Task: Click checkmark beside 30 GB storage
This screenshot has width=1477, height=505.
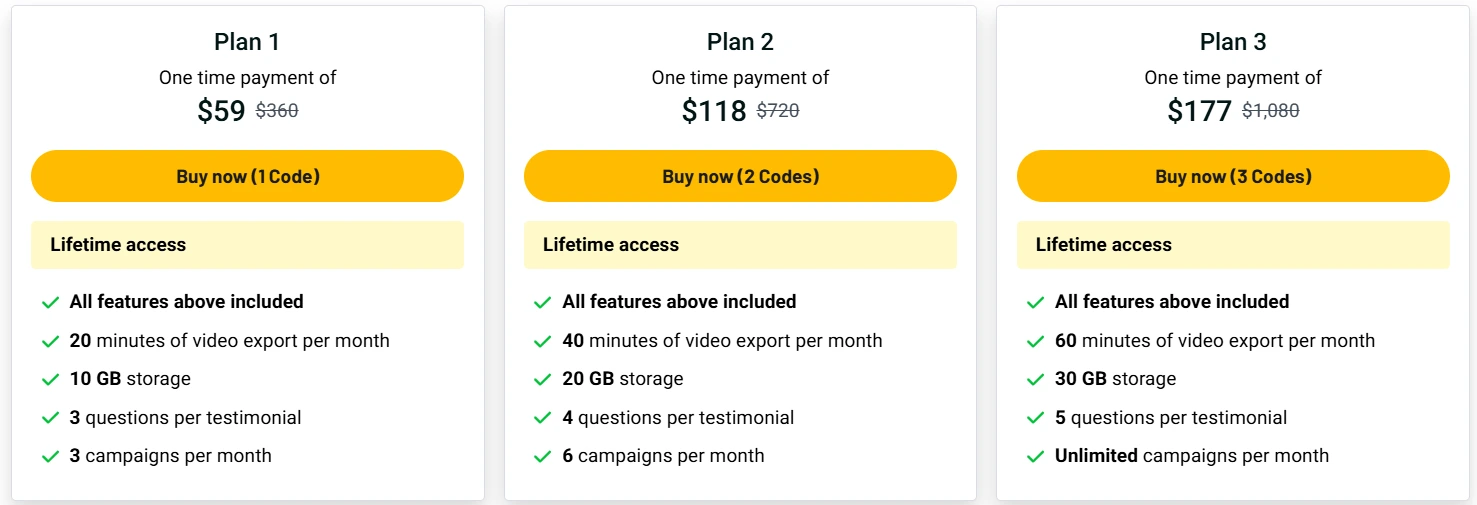Action: 1036,379
